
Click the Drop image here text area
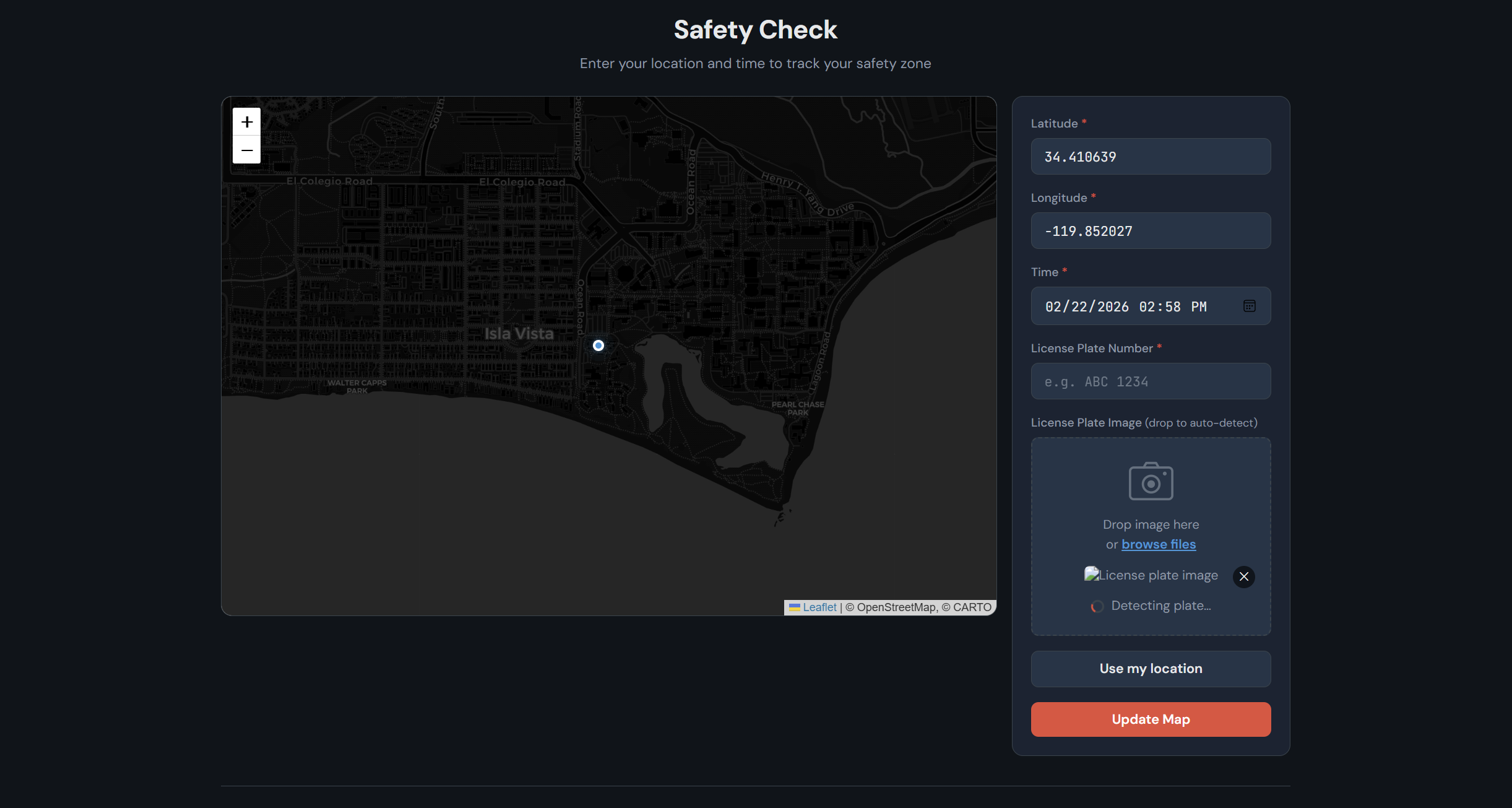1151,524
